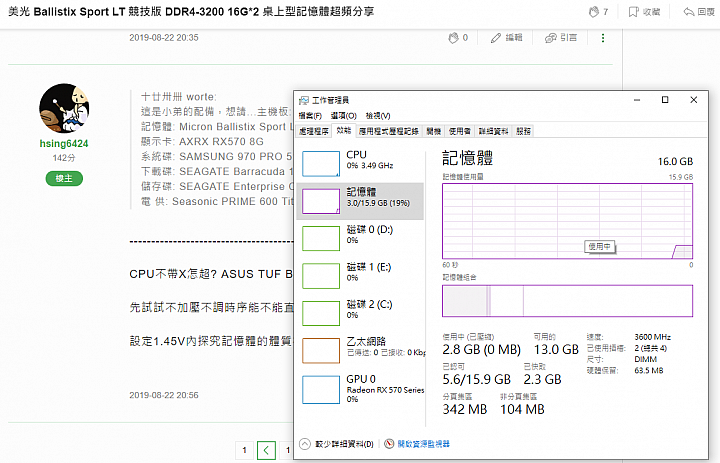Click the orange ethernet mini graph thumbnail

coord(321,350)
